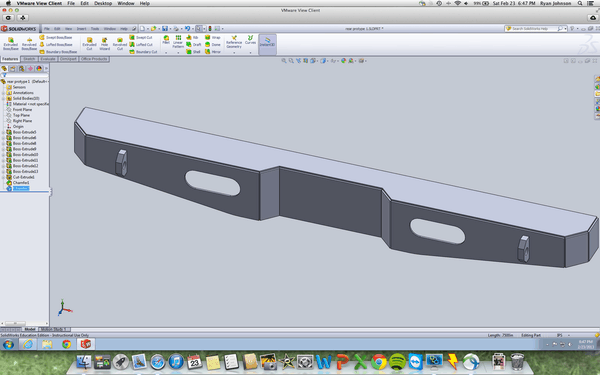
Task: Expand Reference Geometry dropdown
Action: click(234, 53)
